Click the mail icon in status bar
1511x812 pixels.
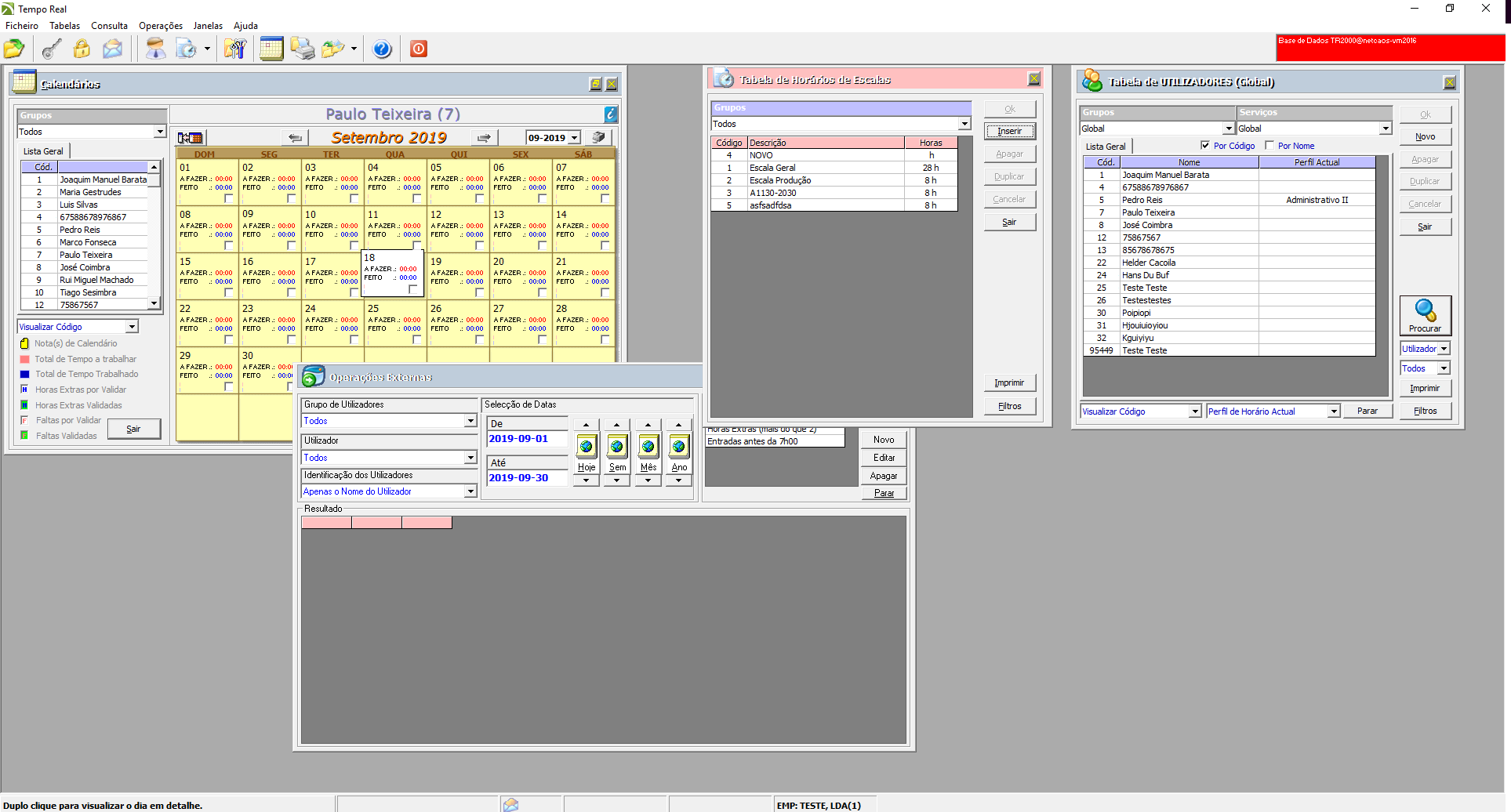pyautogui.click(x=510, y=805)
